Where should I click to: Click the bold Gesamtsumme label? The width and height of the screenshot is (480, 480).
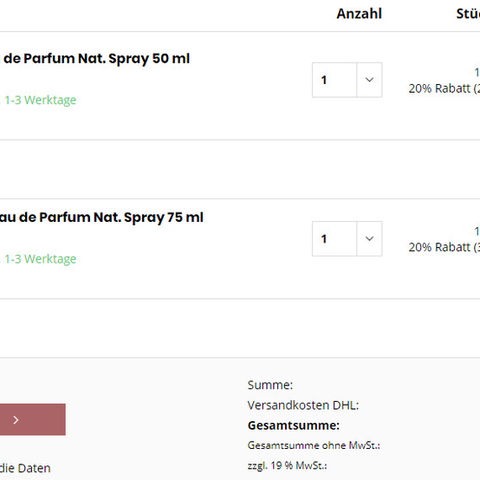click(293, 425)
